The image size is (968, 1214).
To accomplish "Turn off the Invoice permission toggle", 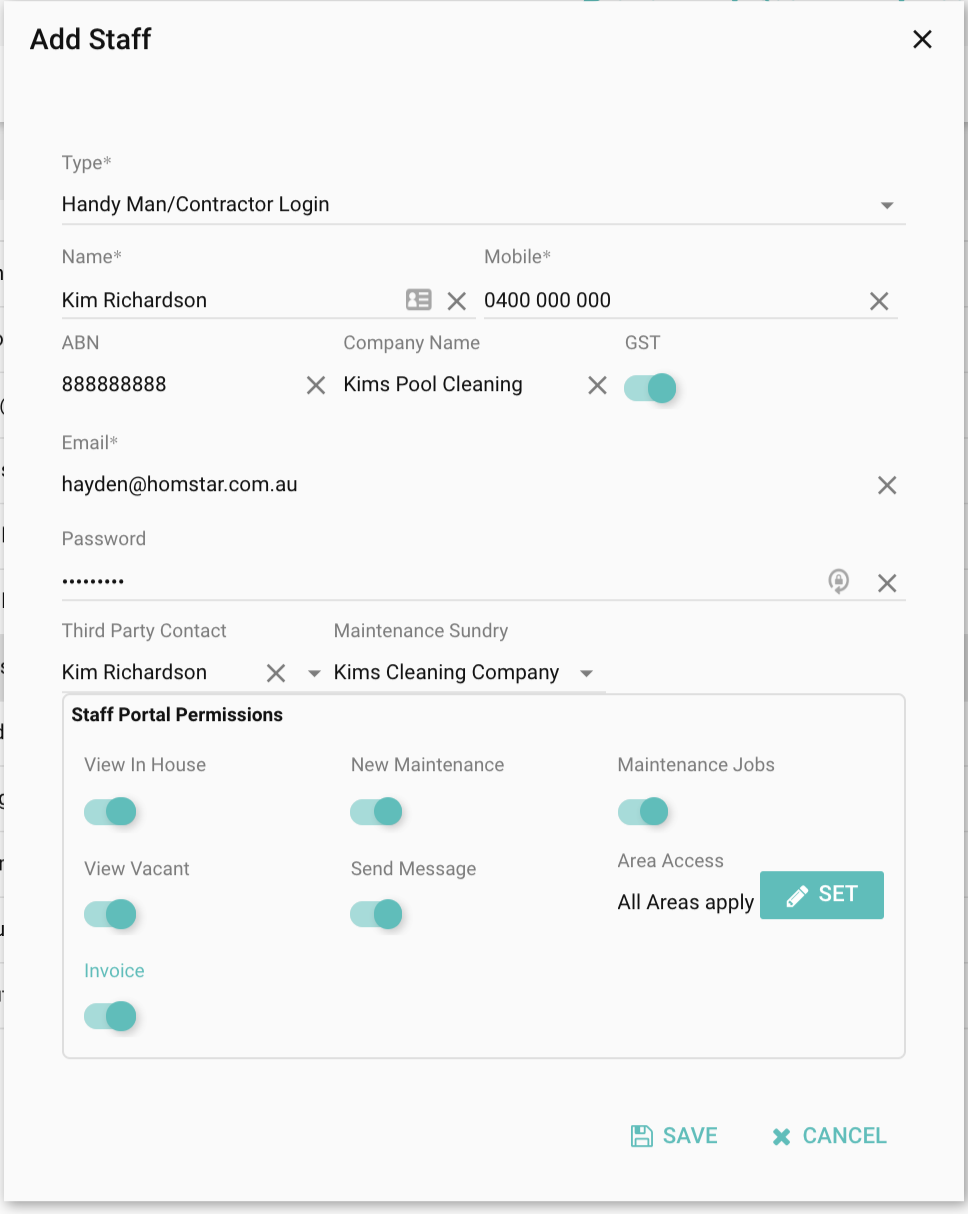I will click(x=110, y=1017).
